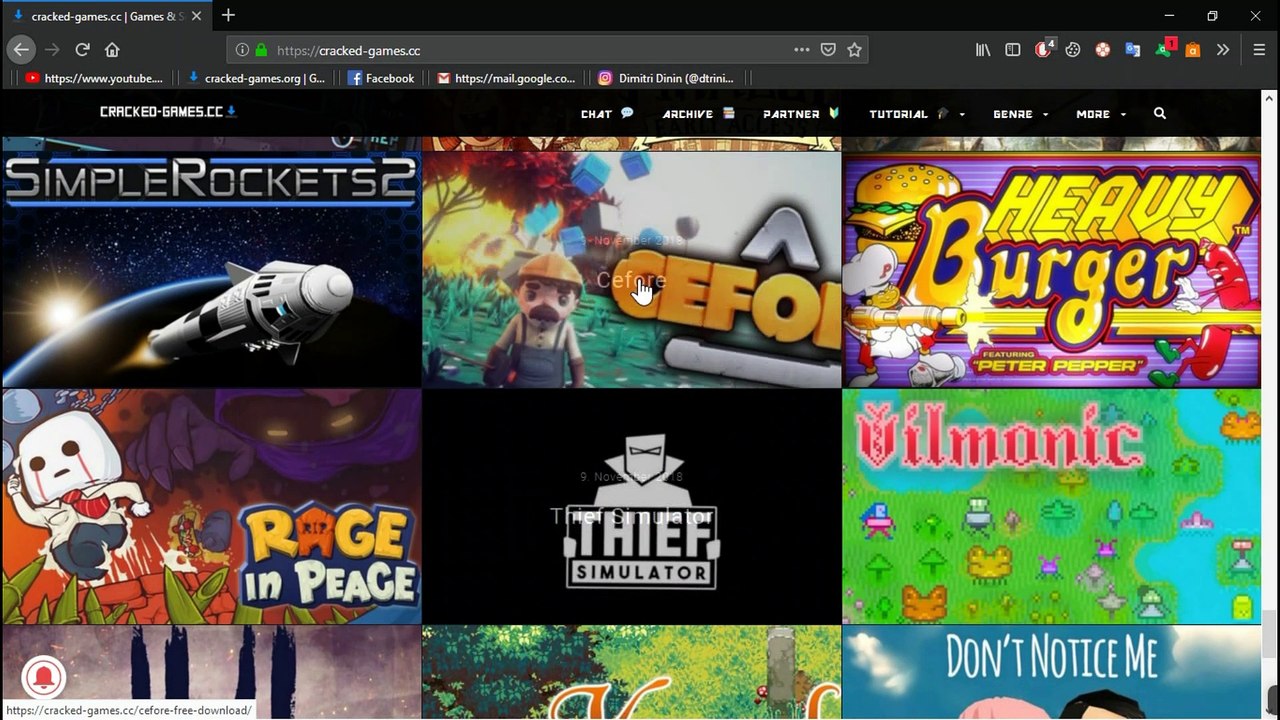Reload the current page
The width and height of the screenshot is (1280, 720).
click(82, 49)
